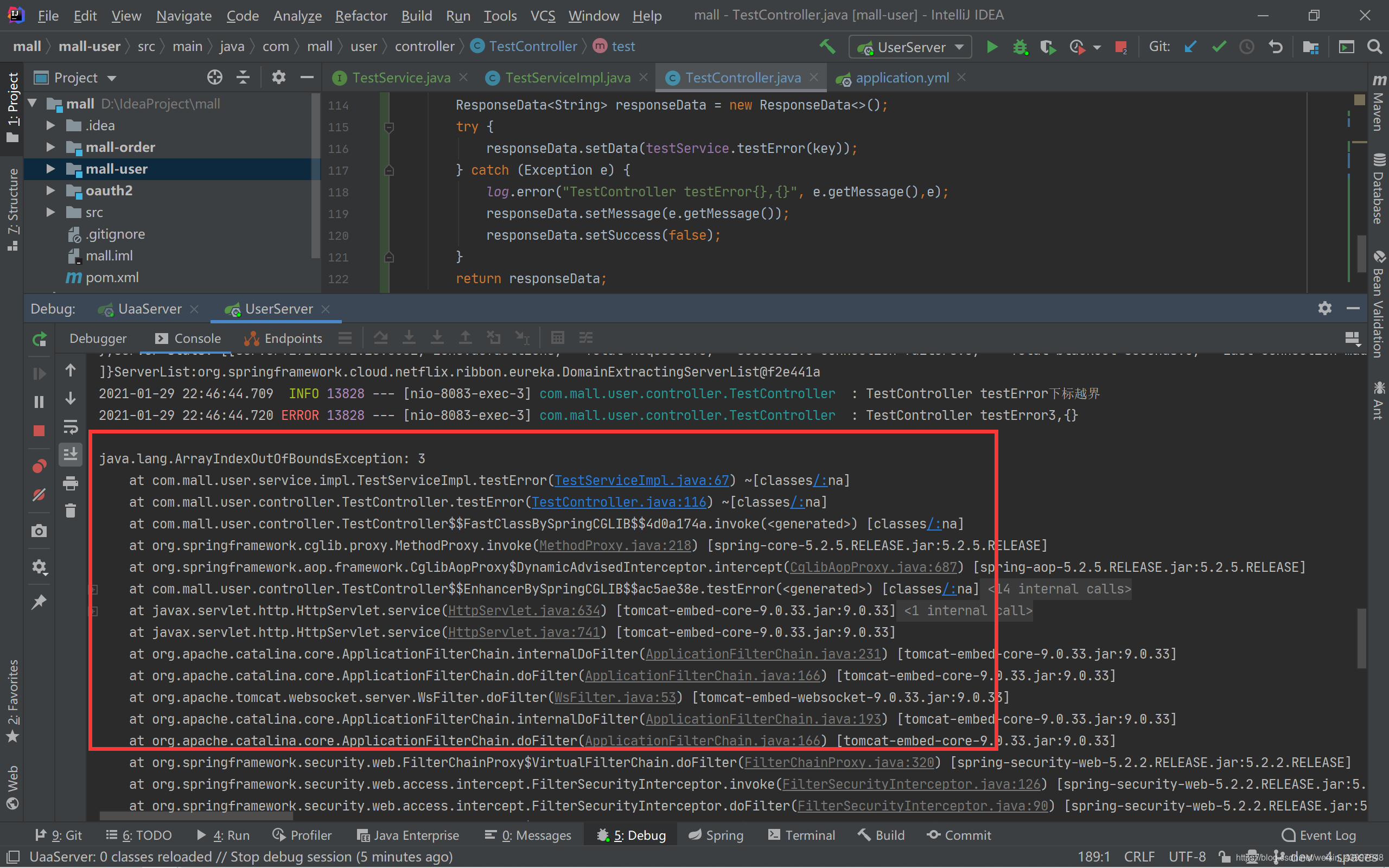
Task: Jump down the stack trace with the down arrow
Action: (x=71, y=398)
